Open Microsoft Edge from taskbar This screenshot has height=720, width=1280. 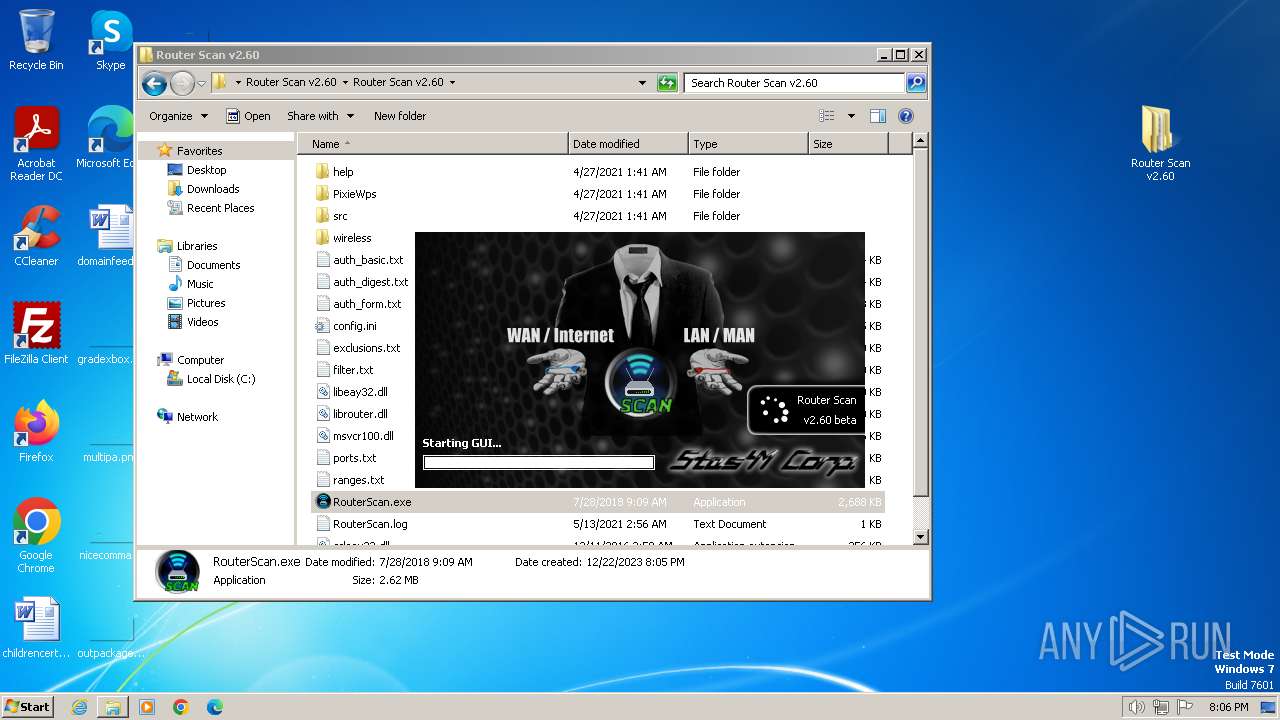coord(215,707)
